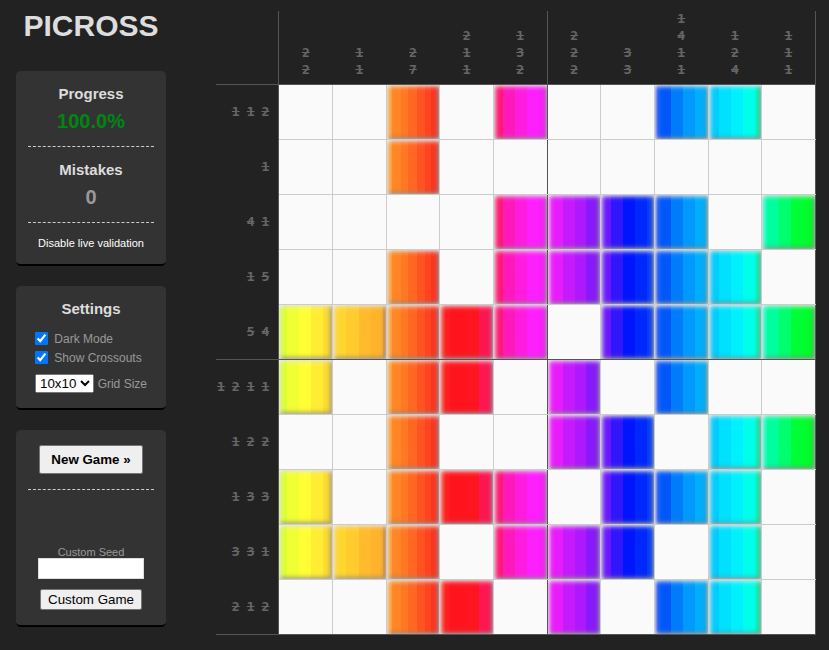This screenshot has height=650, width=829.
Task: Select the green cell in row clued '1 2 2'
Action: pos(788,442)
